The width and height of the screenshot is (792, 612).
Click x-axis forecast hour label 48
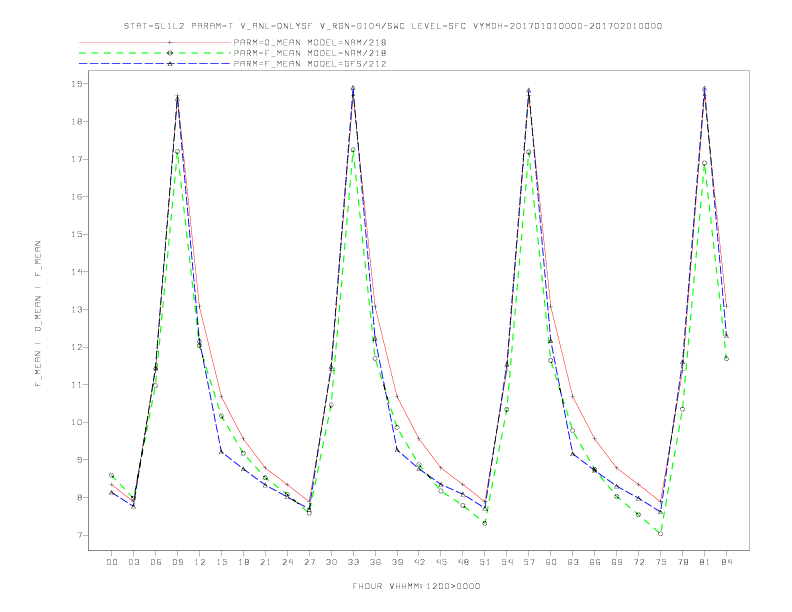click(463, 562)
